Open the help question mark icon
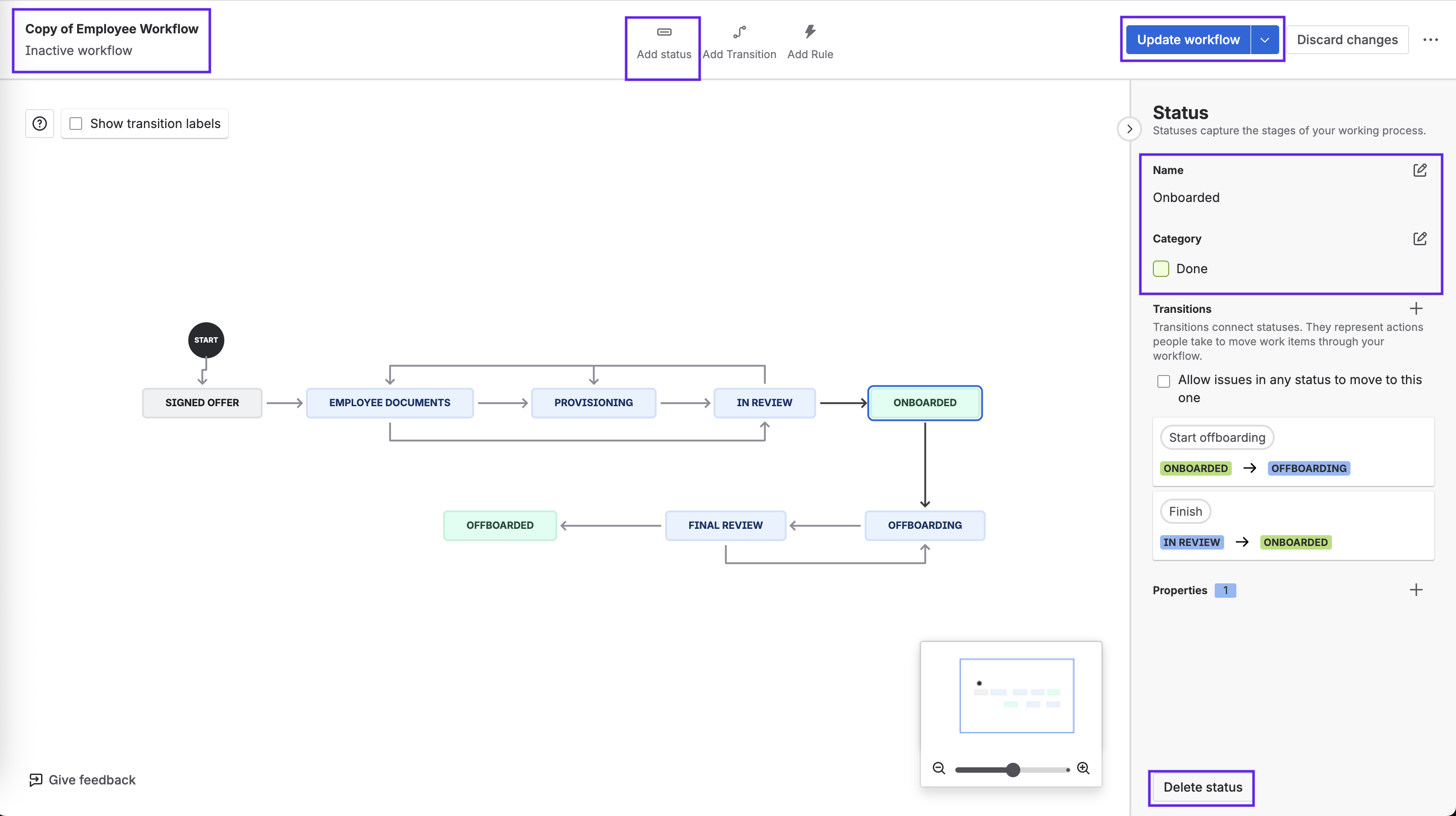The width and height of the screenshot is (1456, 816). click(x=40, y=123)
